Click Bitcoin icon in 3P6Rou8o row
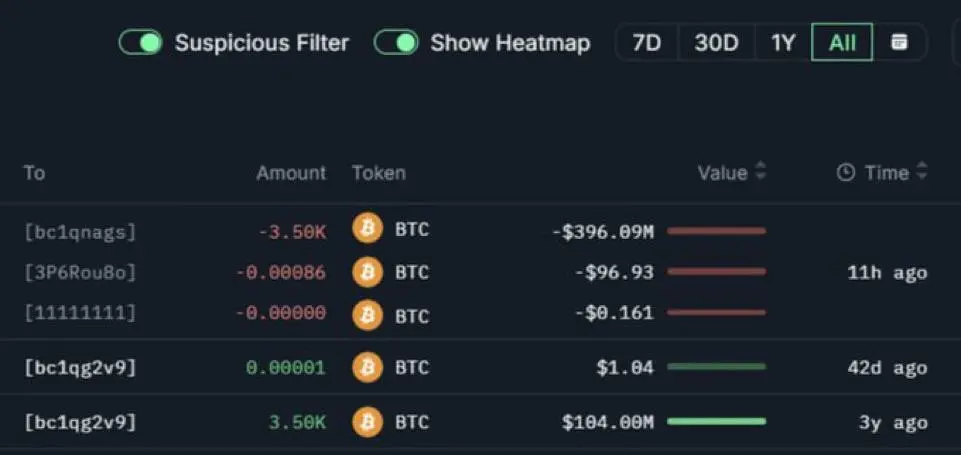961x455 pixels. (x=367, y=272)
